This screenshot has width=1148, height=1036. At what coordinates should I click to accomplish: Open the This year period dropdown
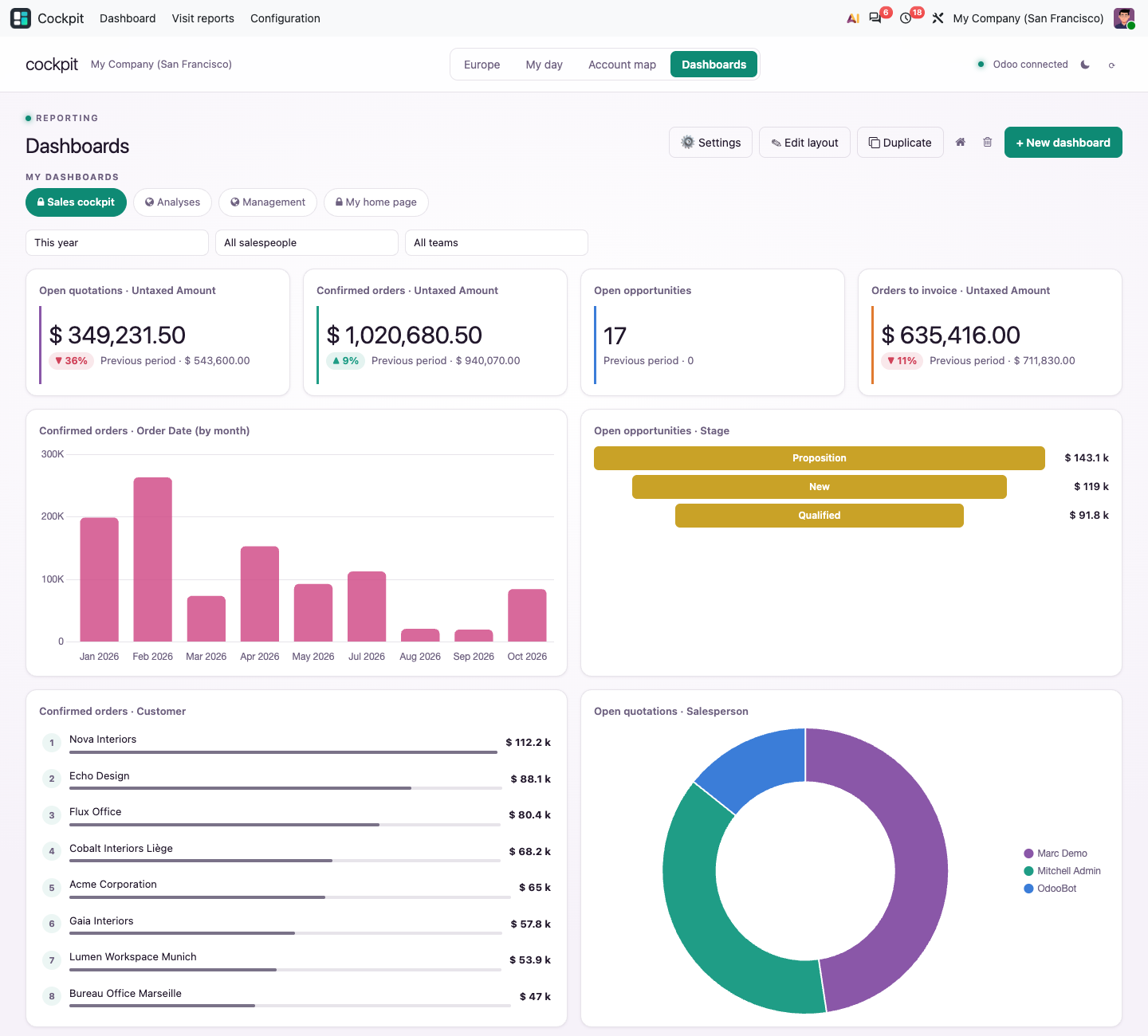[x=117, y=243]
